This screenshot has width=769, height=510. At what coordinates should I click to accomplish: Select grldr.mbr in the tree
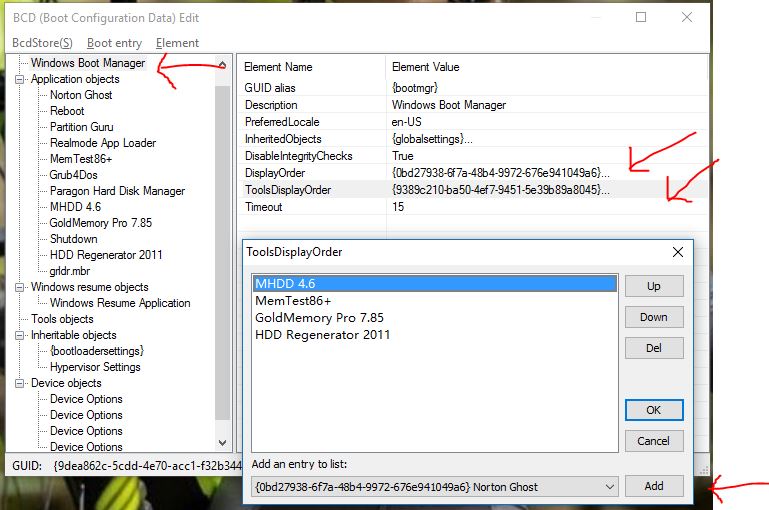70,271
